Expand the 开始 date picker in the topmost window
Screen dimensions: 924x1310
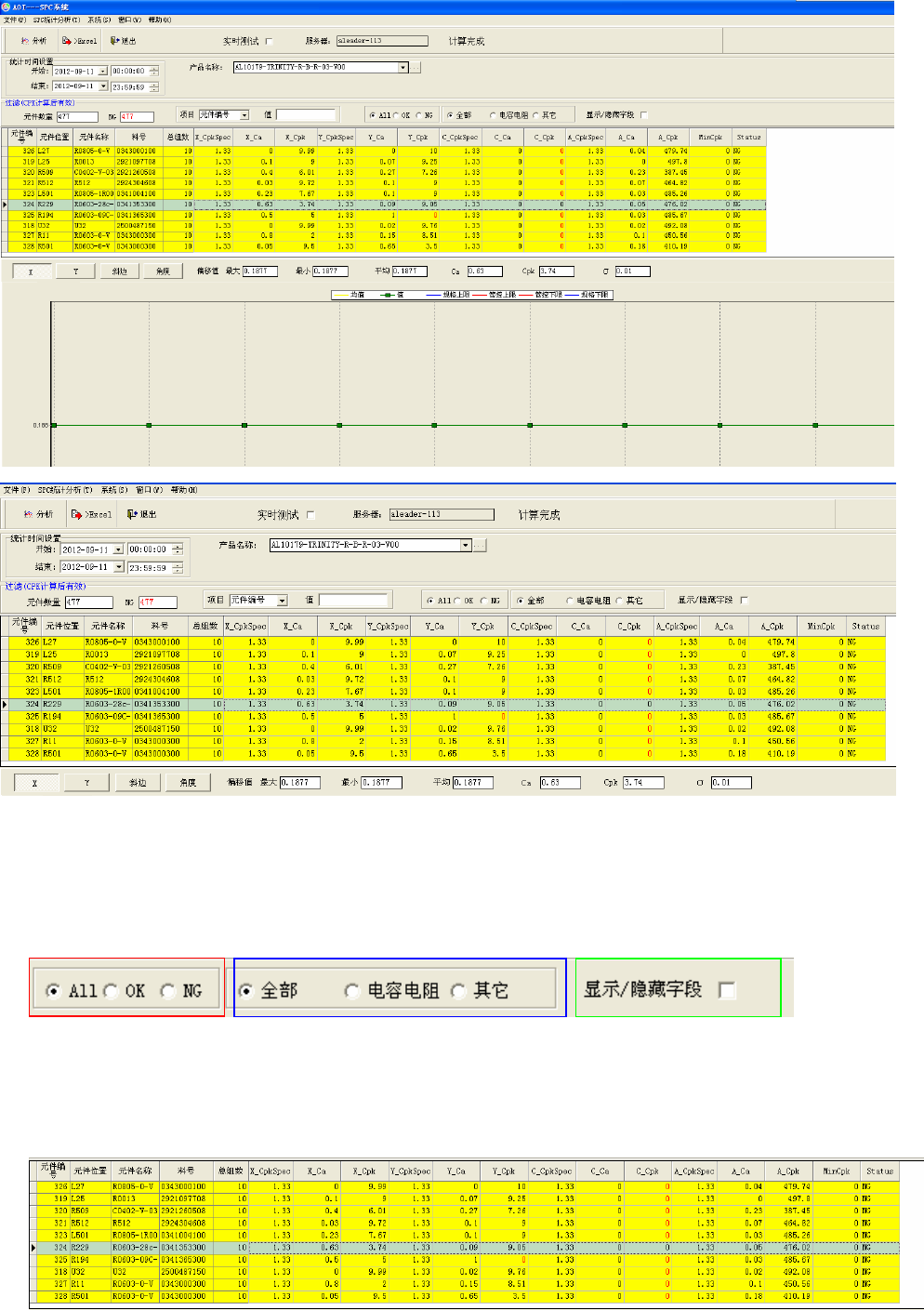[102, 72]
